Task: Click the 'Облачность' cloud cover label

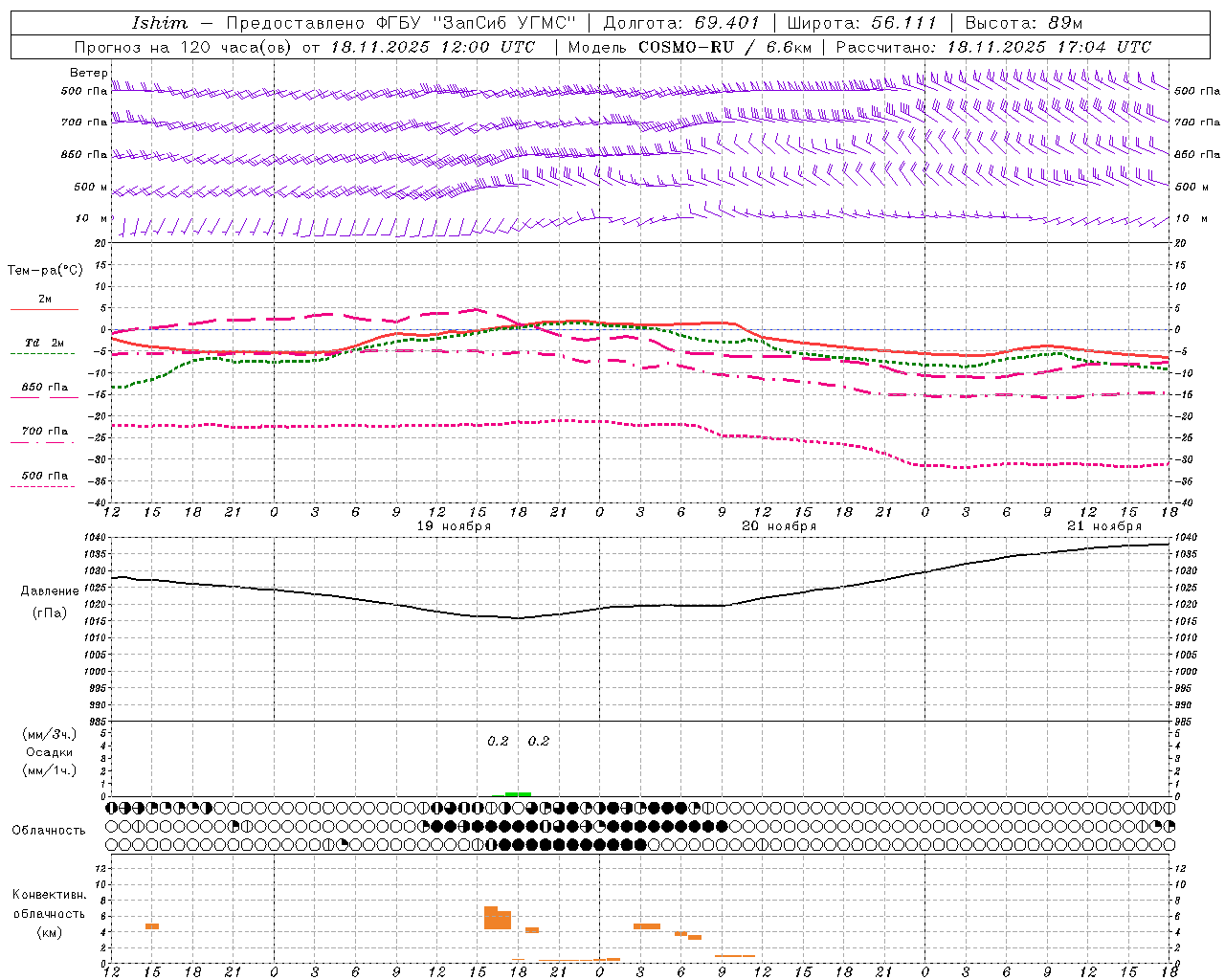Action: (49, 831)
